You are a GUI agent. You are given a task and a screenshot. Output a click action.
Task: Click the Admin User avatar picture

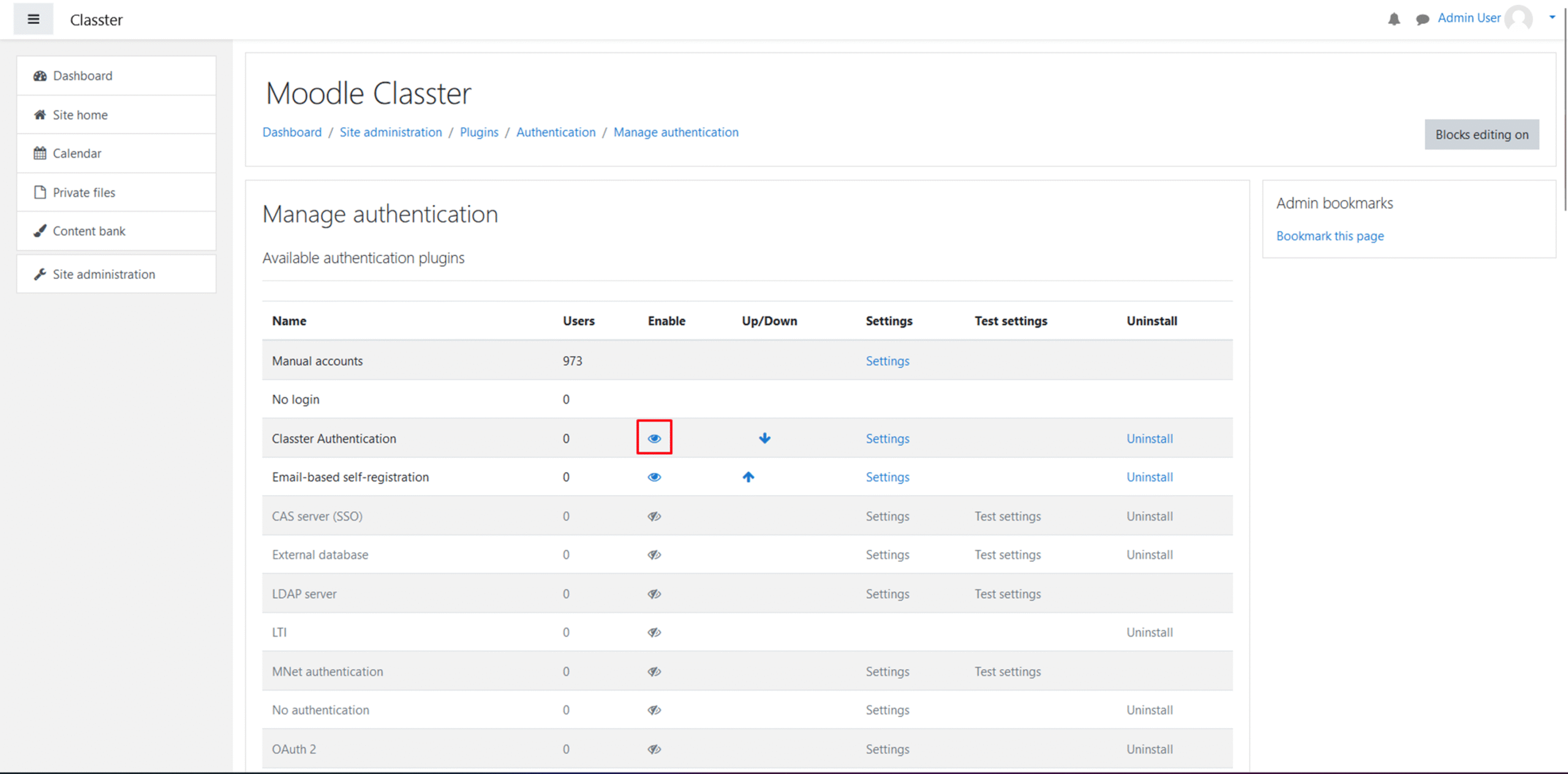[1518, 18]
